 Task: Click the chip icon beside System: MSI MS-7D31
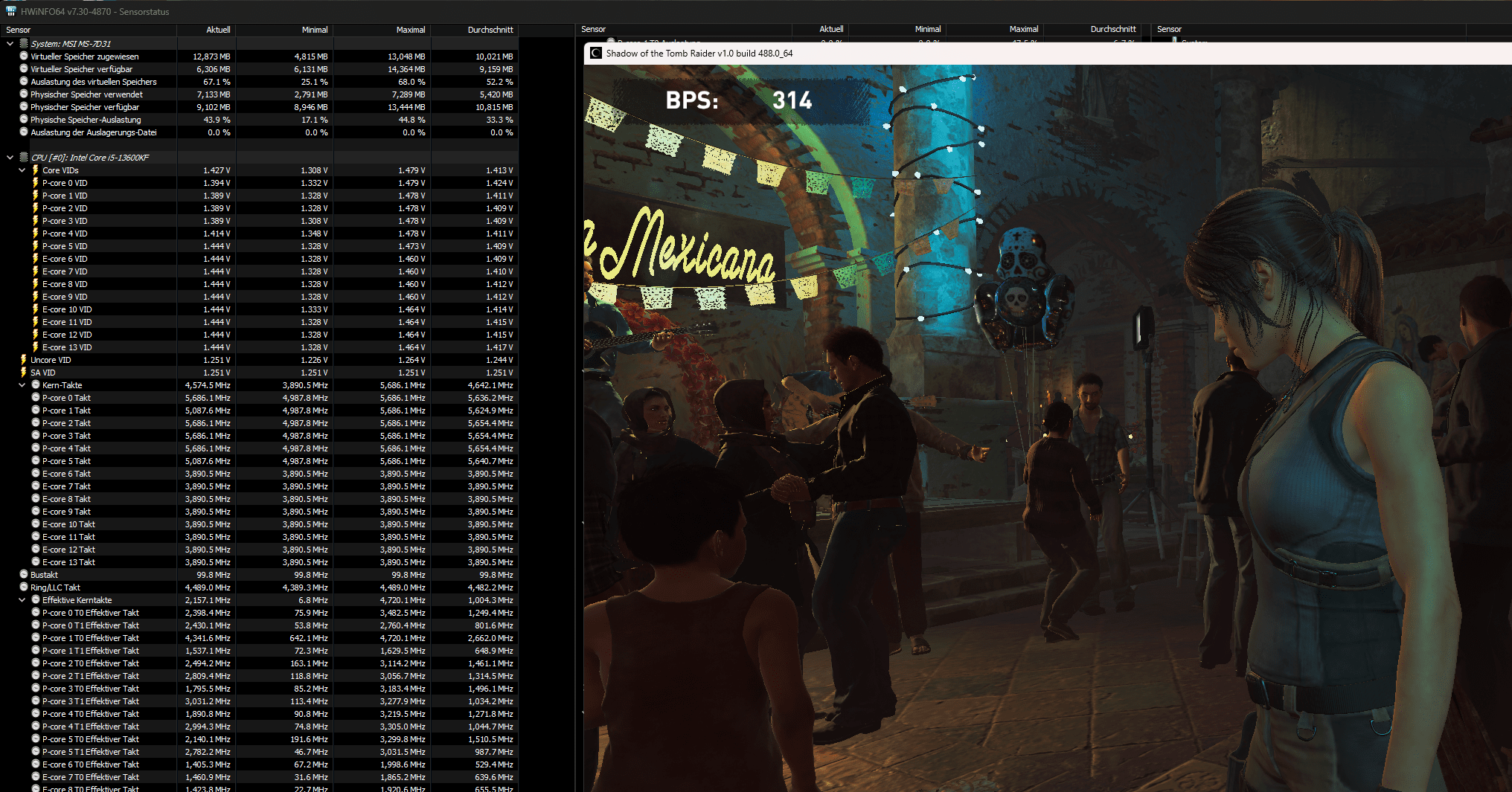coord(24,43)
